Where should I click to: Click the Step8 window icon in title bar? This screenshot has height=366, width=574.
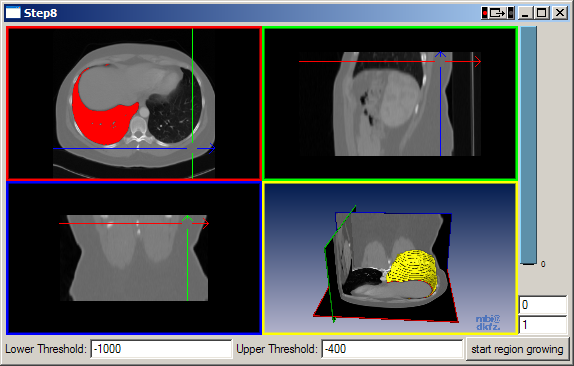13,13
